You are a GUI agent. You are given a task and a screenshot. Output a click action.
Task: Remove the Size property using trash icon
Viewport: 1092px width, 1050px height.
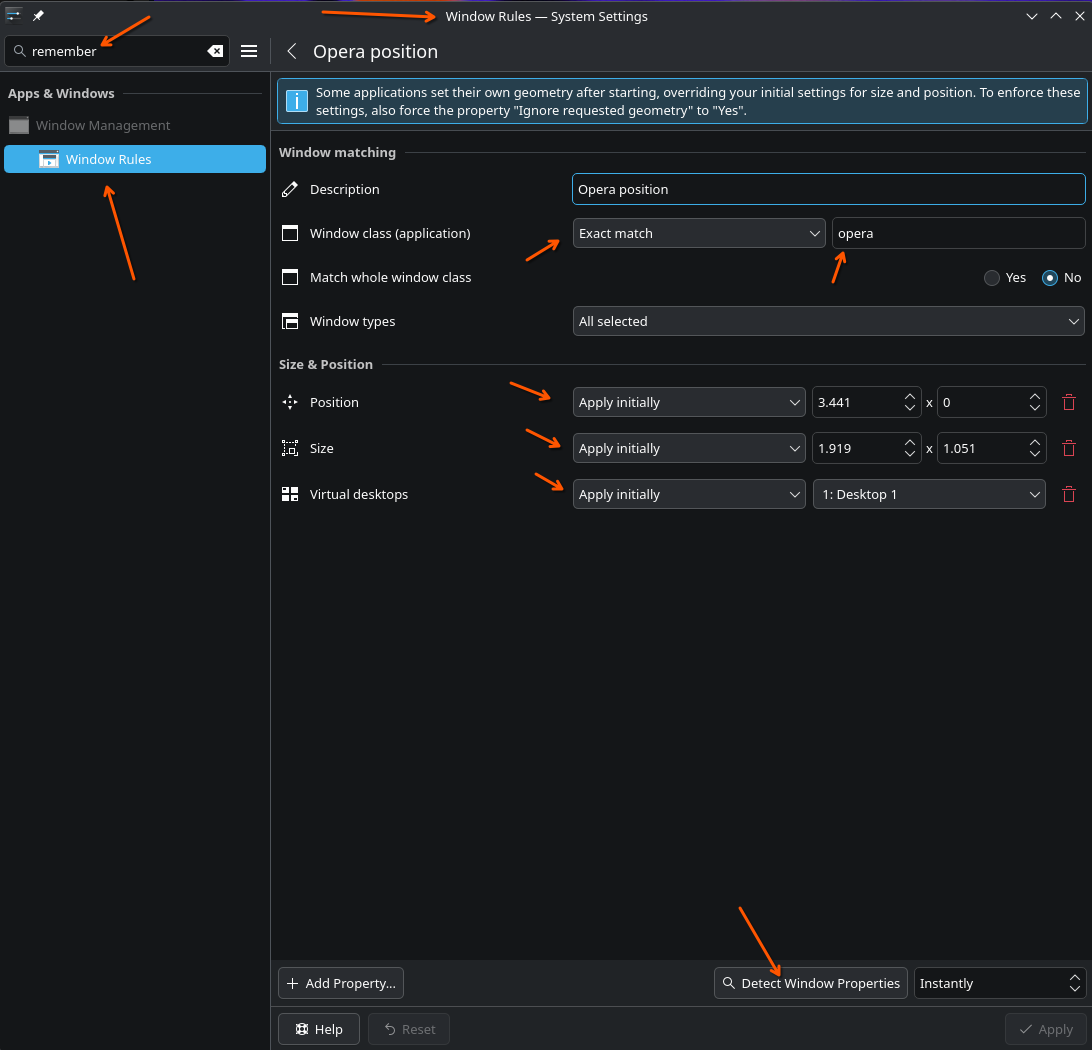coord(1068,449)
